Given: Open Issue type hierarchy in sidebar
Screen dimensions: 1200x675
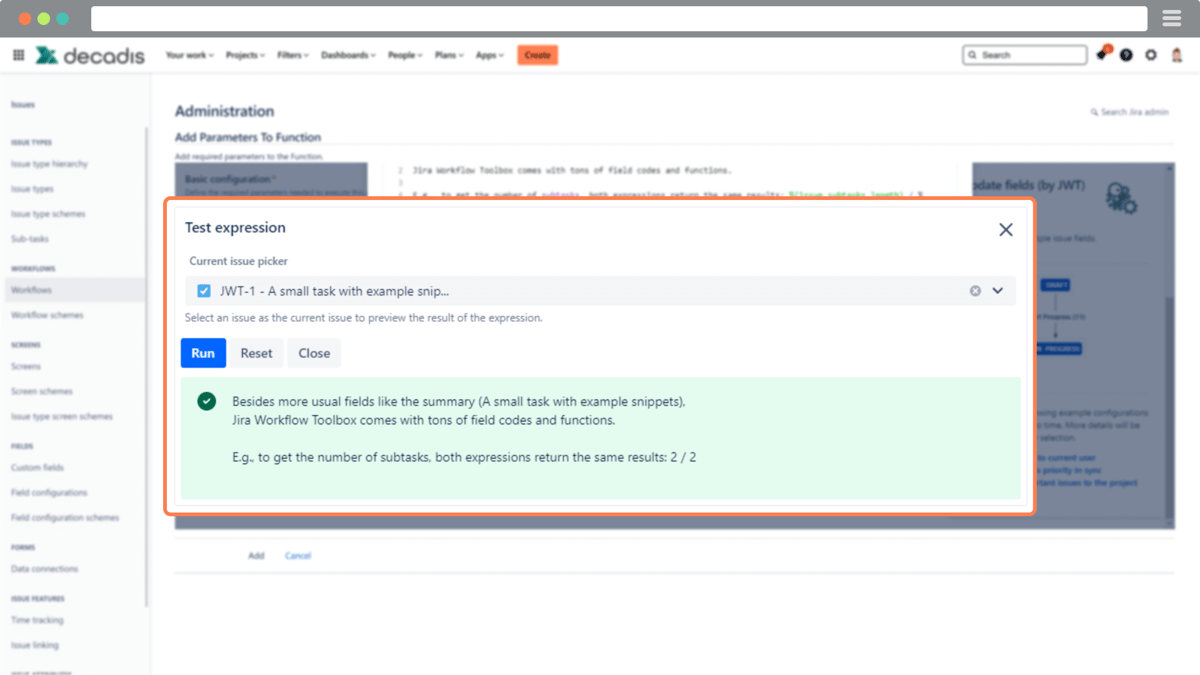Looking at the screenshot, I should click(49, 164).
